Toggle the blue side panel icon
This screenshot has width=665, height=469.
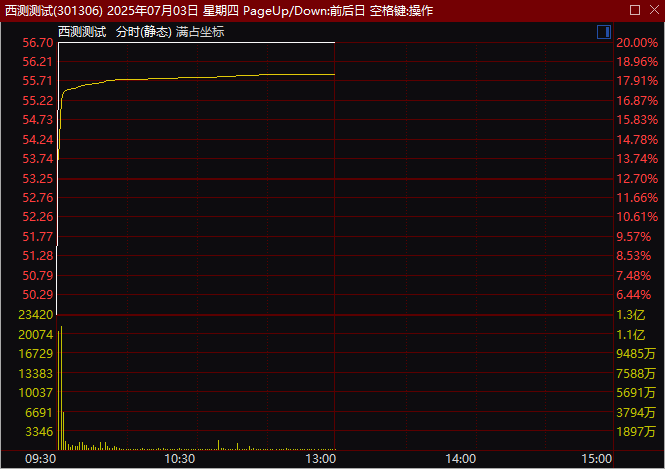(604, 32)
